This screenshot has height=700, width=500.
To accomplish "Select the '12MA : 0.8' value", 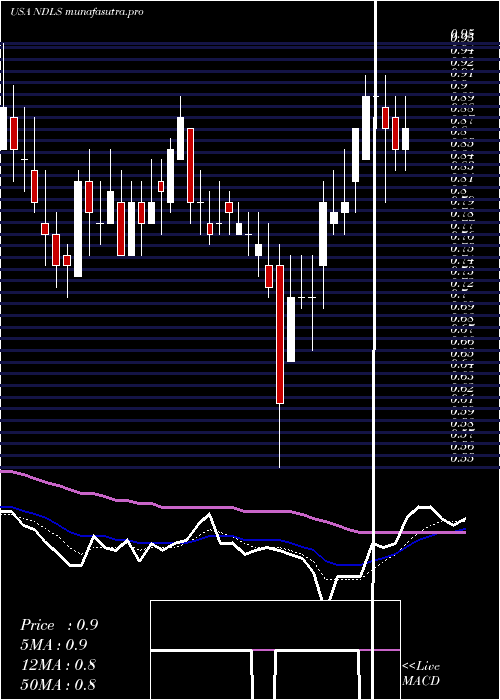I will pos(58,664).
